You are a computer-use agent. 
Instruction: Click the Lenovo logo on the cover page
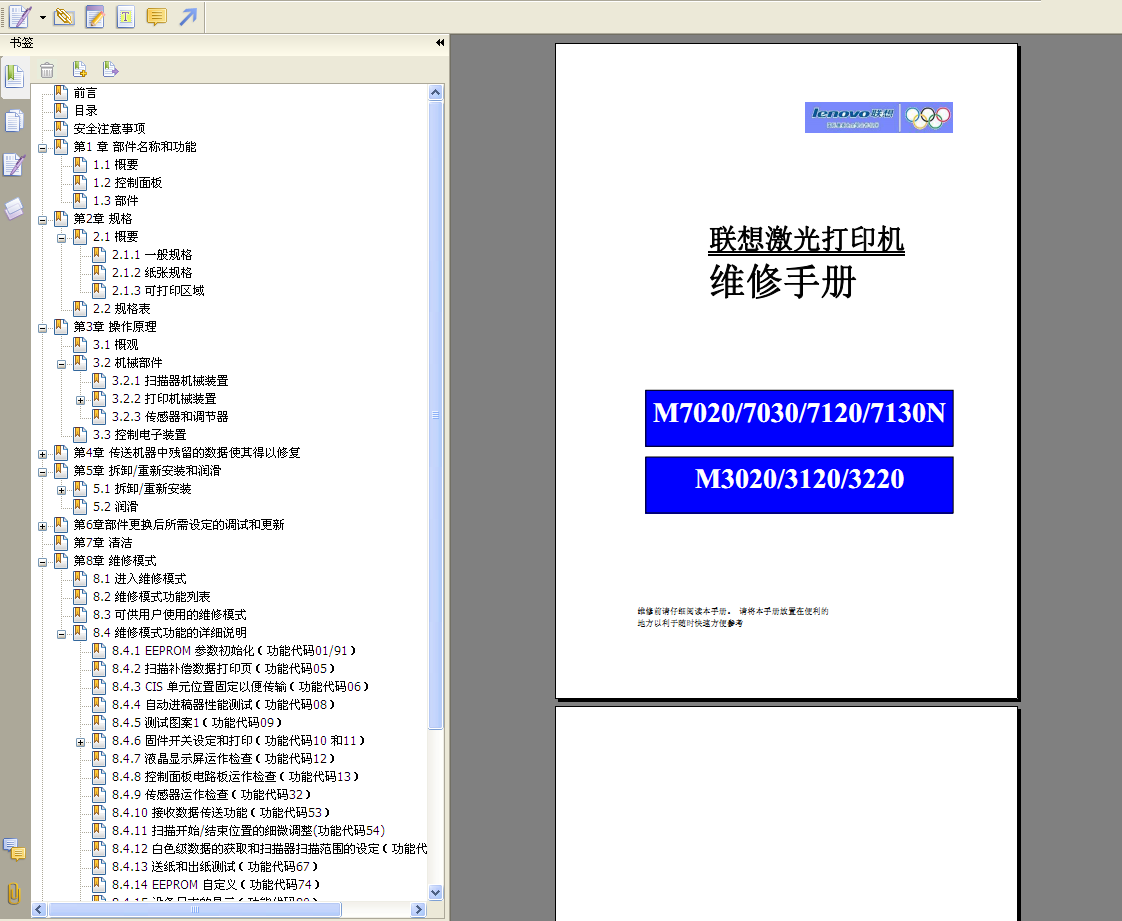[879, 117]
